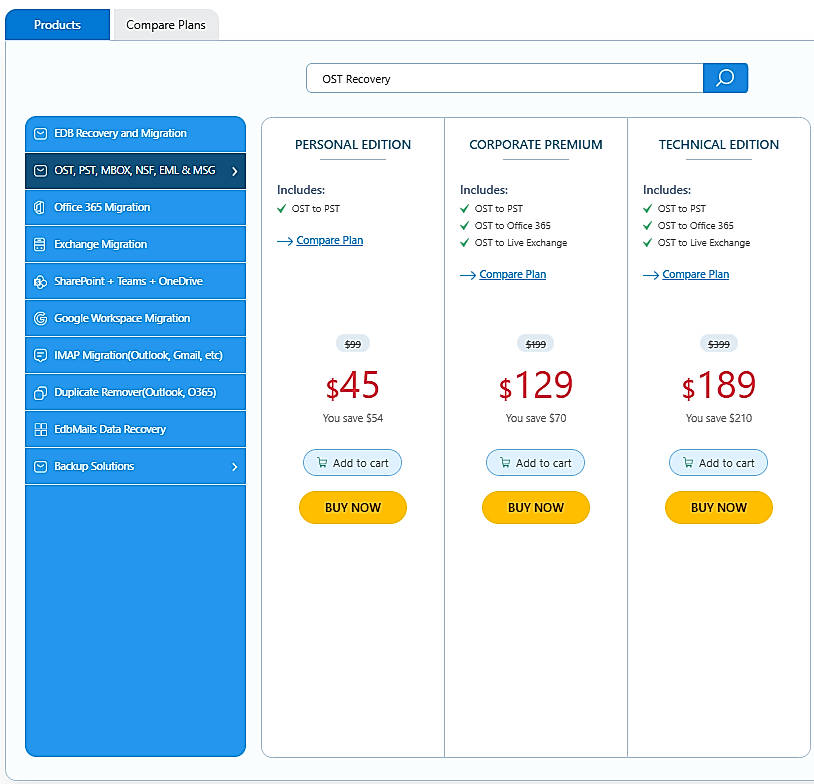Click cart icon in Personal Edition Add to cart
Viewport: 814px width, 784px height.
pos(322,462)
